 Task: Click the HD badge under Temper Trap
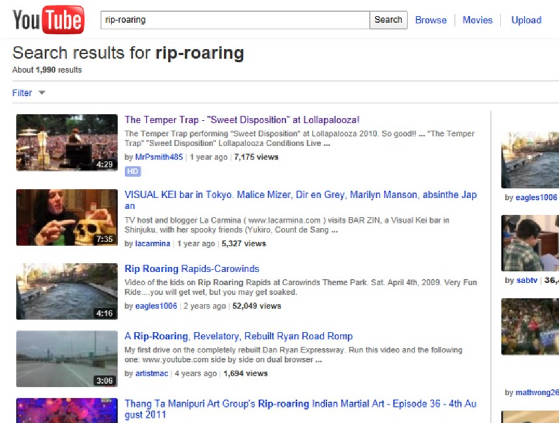pyautogui.click(x=132, y=171)
